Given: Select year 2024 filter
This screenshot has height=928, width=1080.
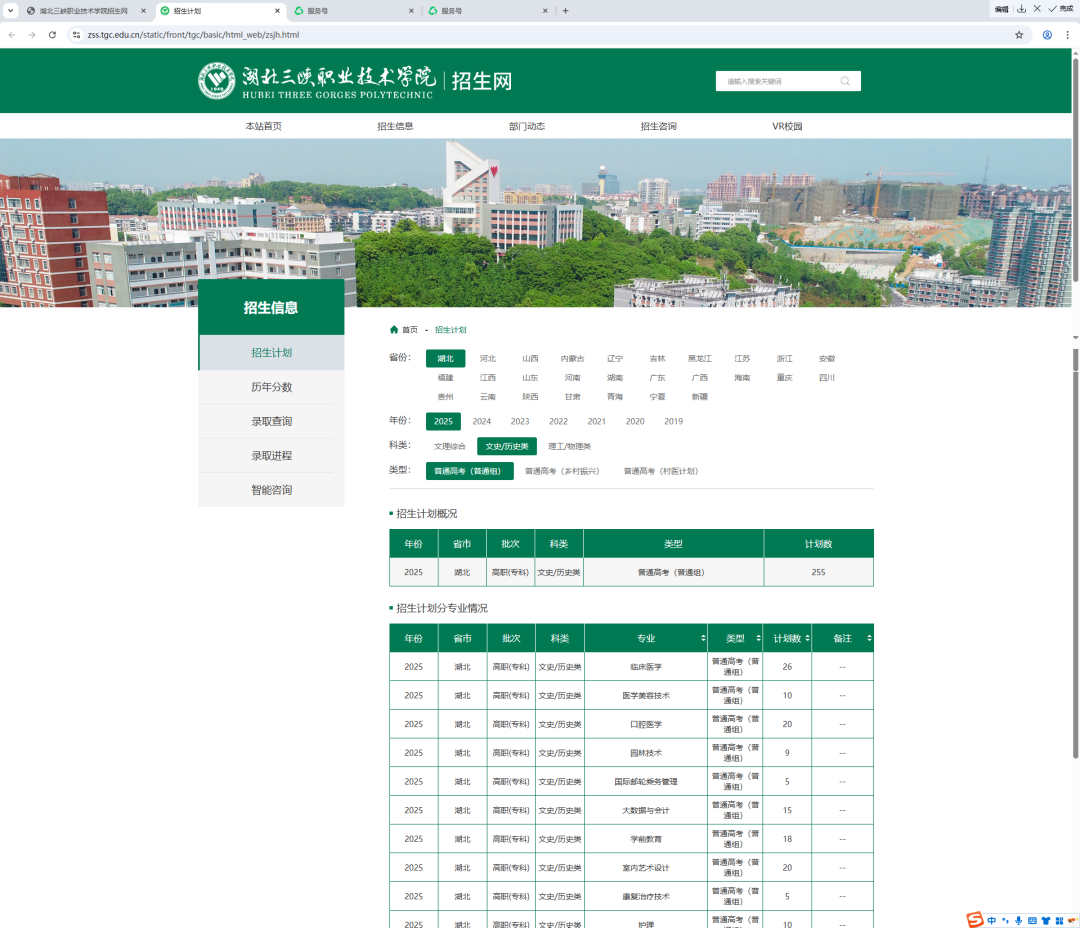Looking at the screenshot, I should point(482,421).
